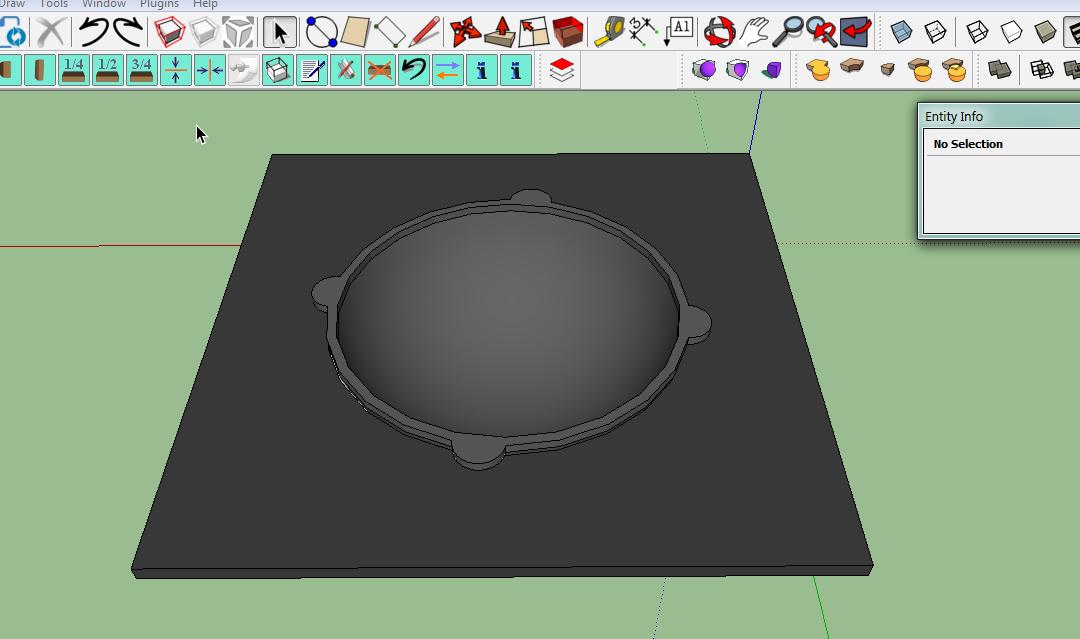Toggle Back Edges display style
This screenshot has width=1080, height=639.
point(935,33)
